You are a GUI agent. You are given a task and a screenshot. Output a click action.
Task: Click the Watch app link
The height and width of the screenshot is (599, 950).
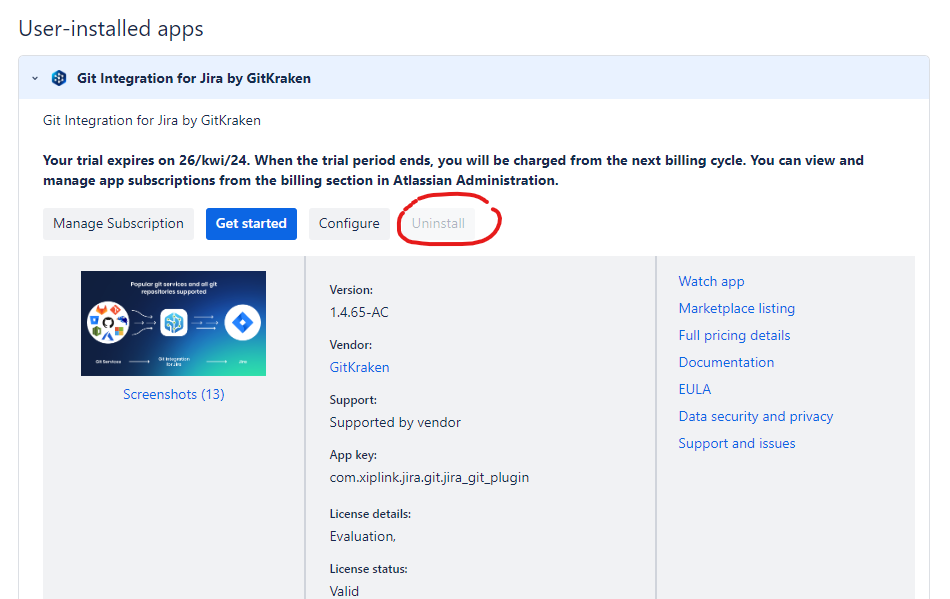click(x=711, y=282)
